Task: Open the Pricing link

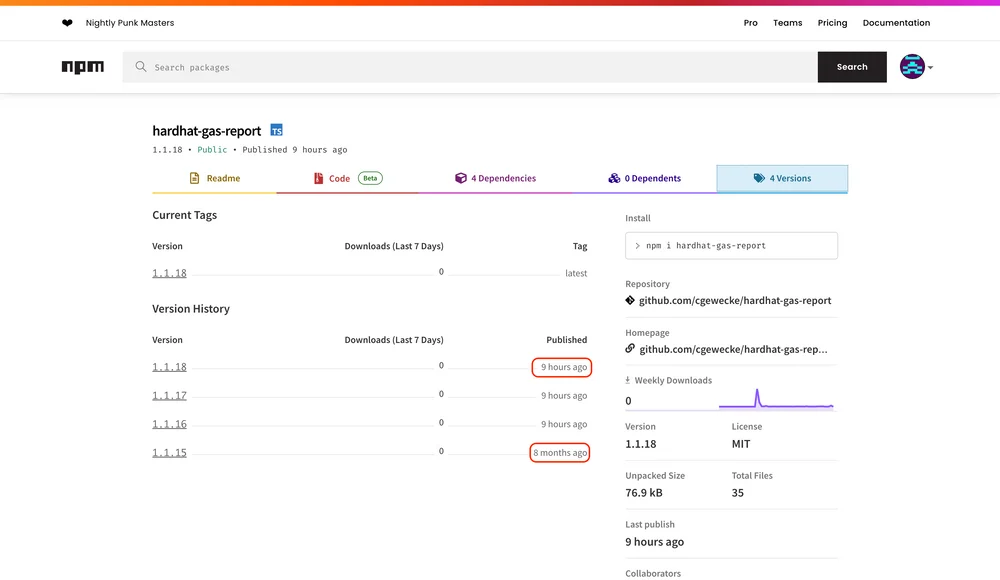Action: [832, 23]
